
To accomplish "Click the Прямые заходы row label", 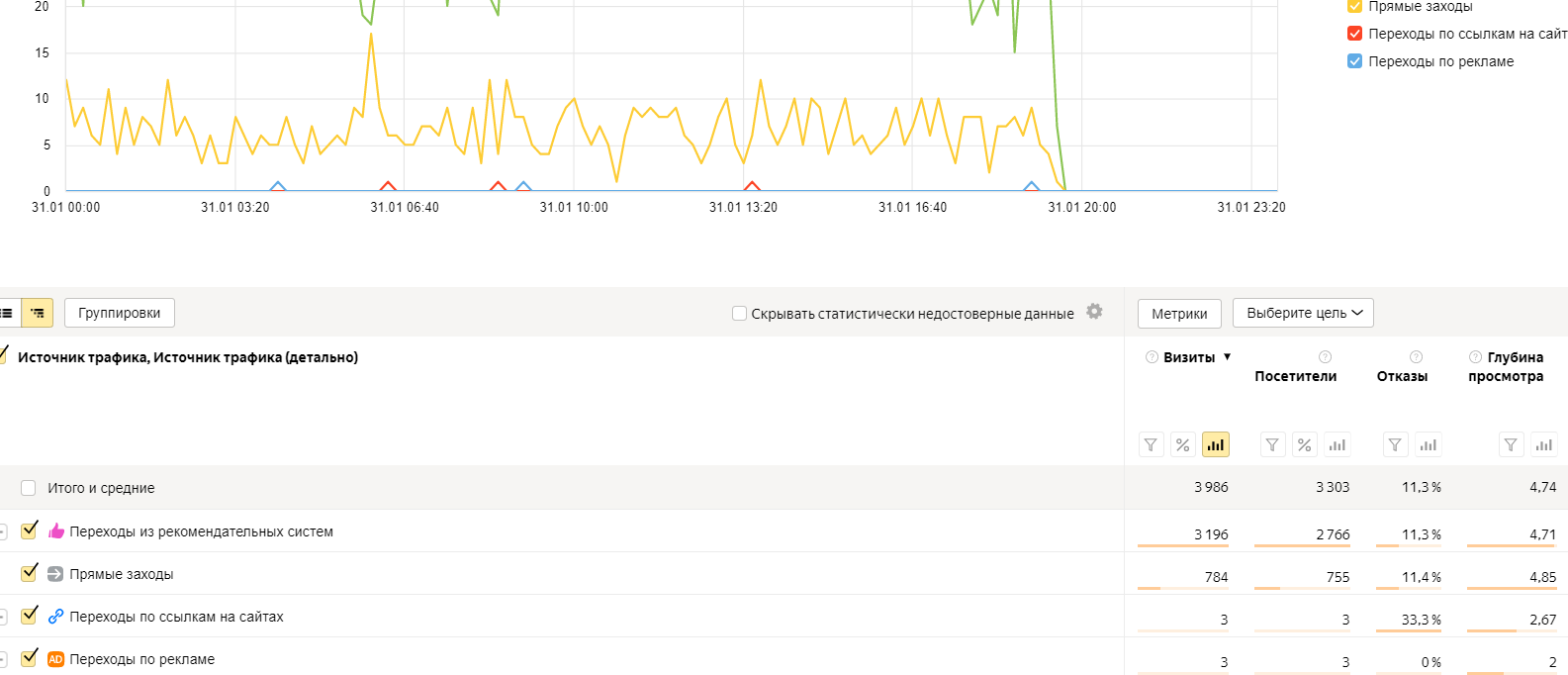I will click(x=121, y=574).
